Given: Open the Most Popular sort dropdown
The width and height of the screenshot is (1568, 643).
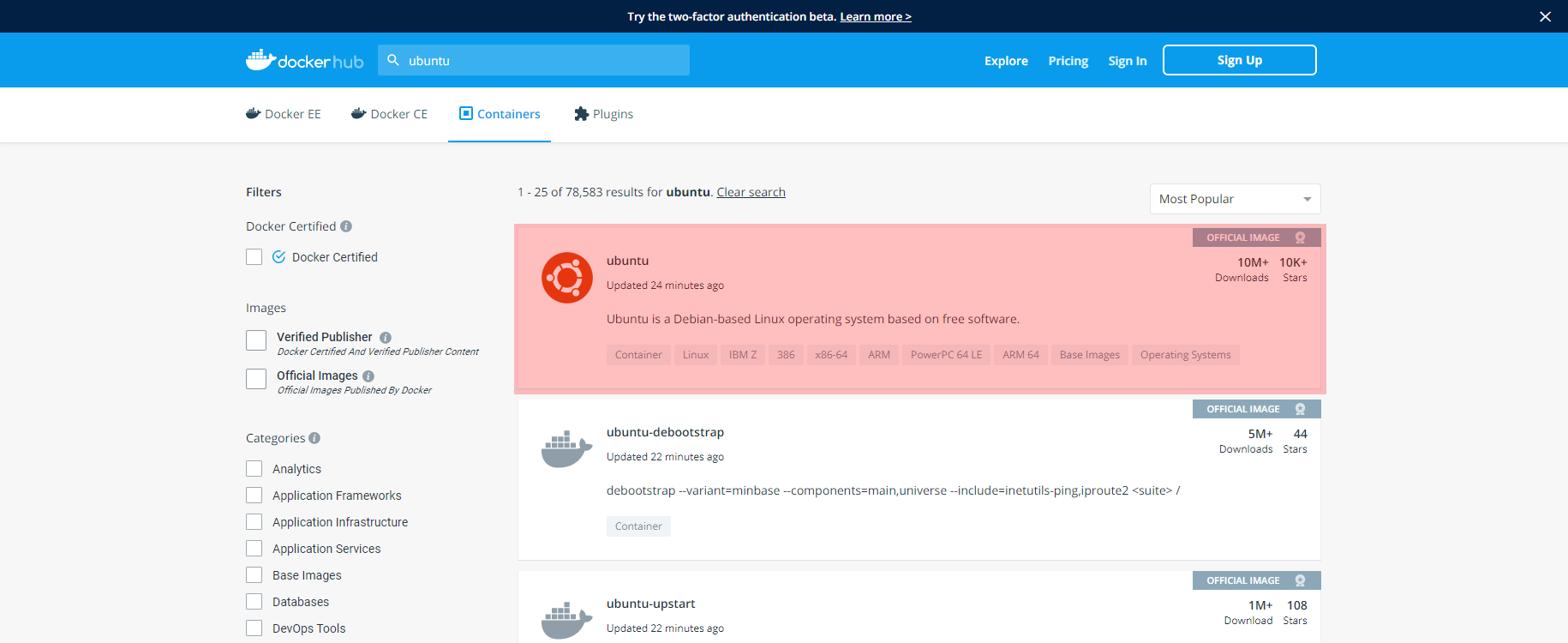Looking at the screenshot, I should (1235, 199).
